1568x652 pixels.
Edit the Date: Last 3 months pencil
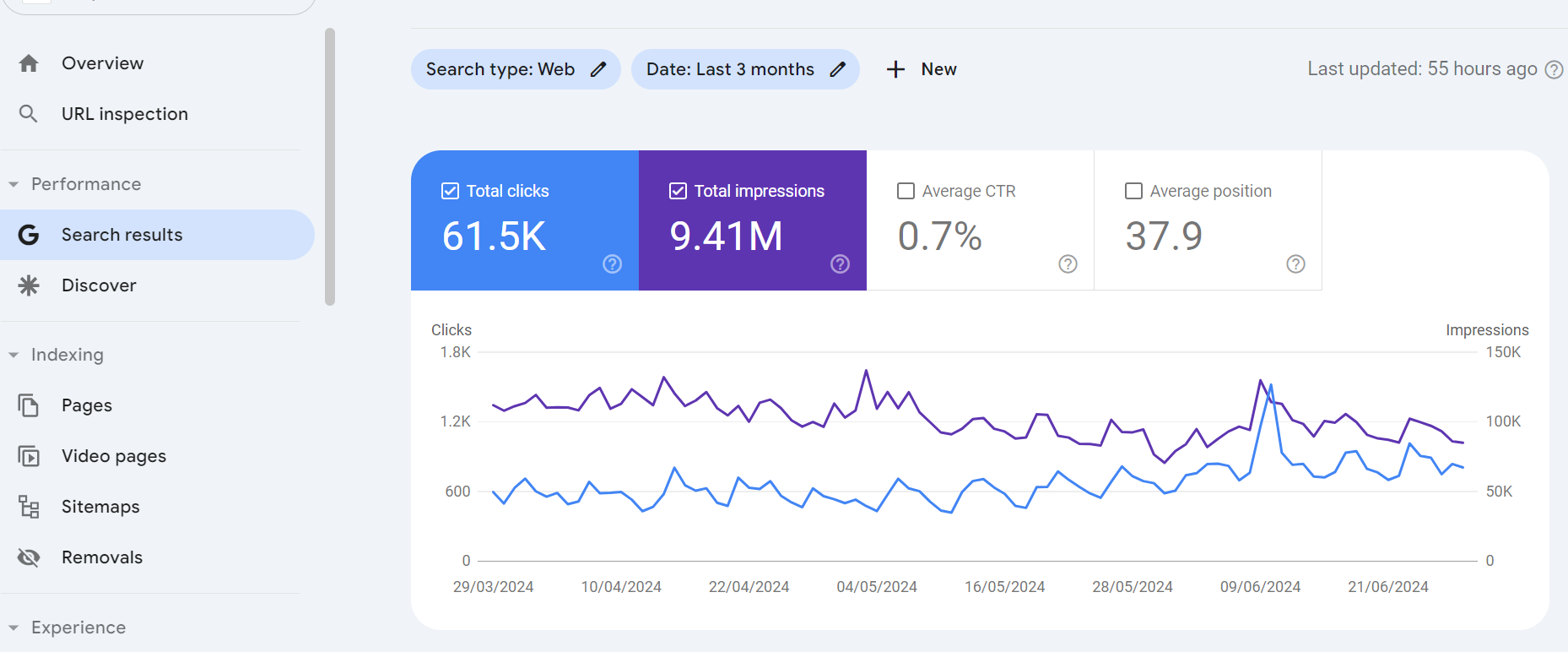pos(837,69)
